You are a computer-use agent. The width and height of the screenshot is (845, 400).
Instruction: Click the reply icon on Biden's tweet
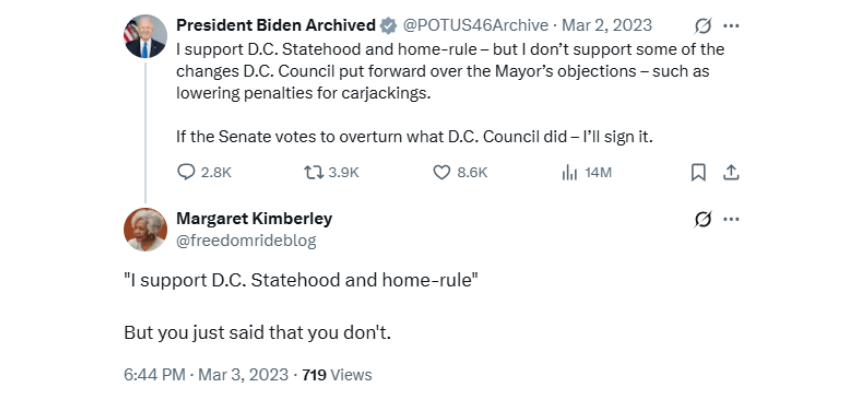pyautogui.click(x=186, y=172)
